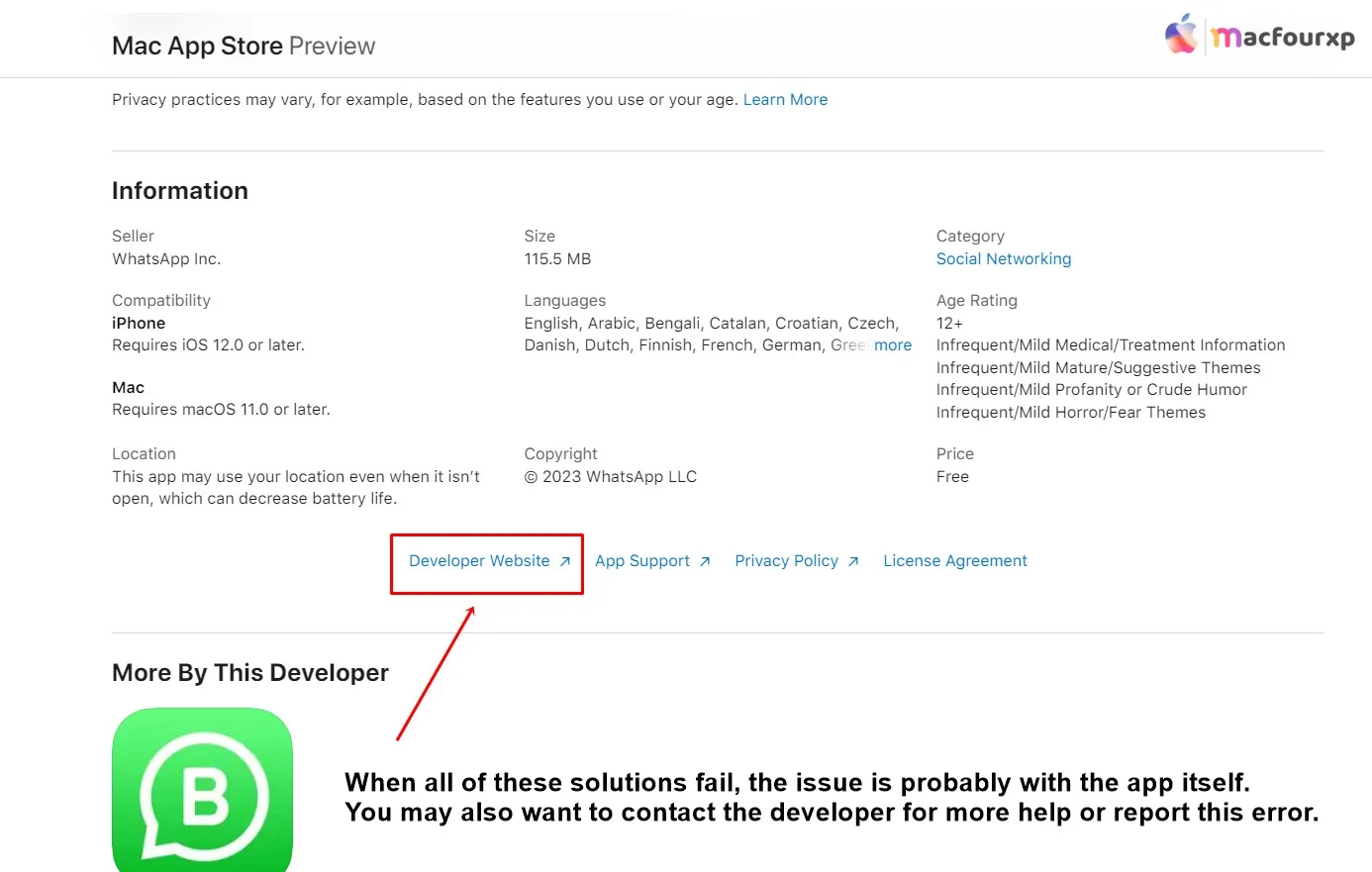Select Infrequent/Mild Profanity or Crude Humor text
This screenshot has height=872, width=1372.
tap(1092, 390)
